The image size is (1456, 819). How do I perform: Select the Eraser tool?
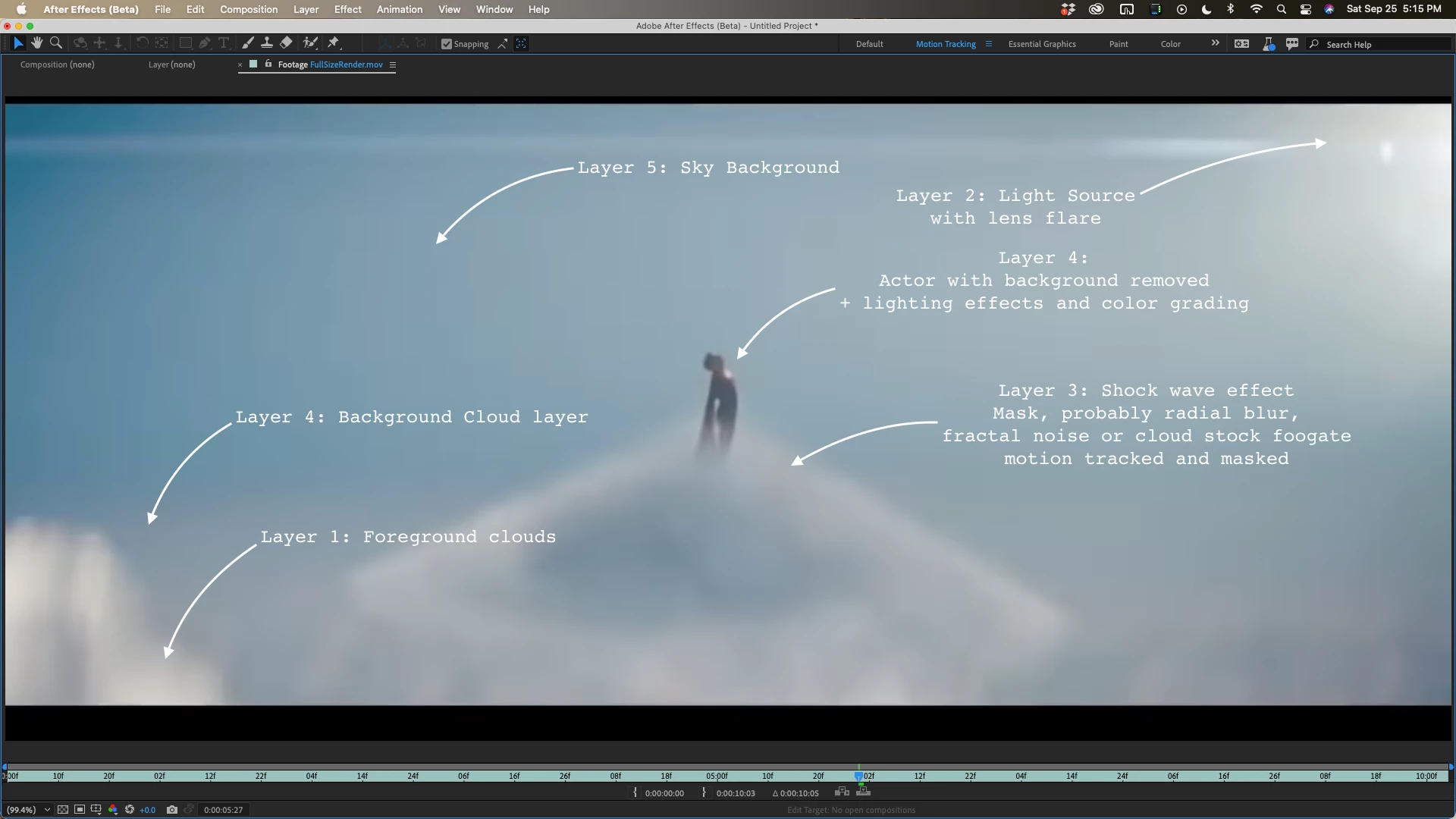tap(287, 43)
